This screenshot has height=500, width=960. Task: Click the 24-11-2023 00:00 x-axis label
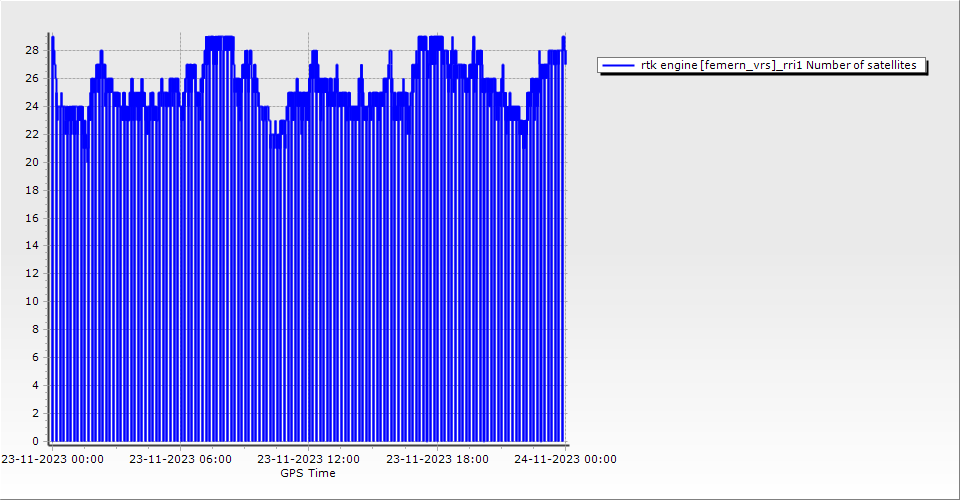[565, 459]
